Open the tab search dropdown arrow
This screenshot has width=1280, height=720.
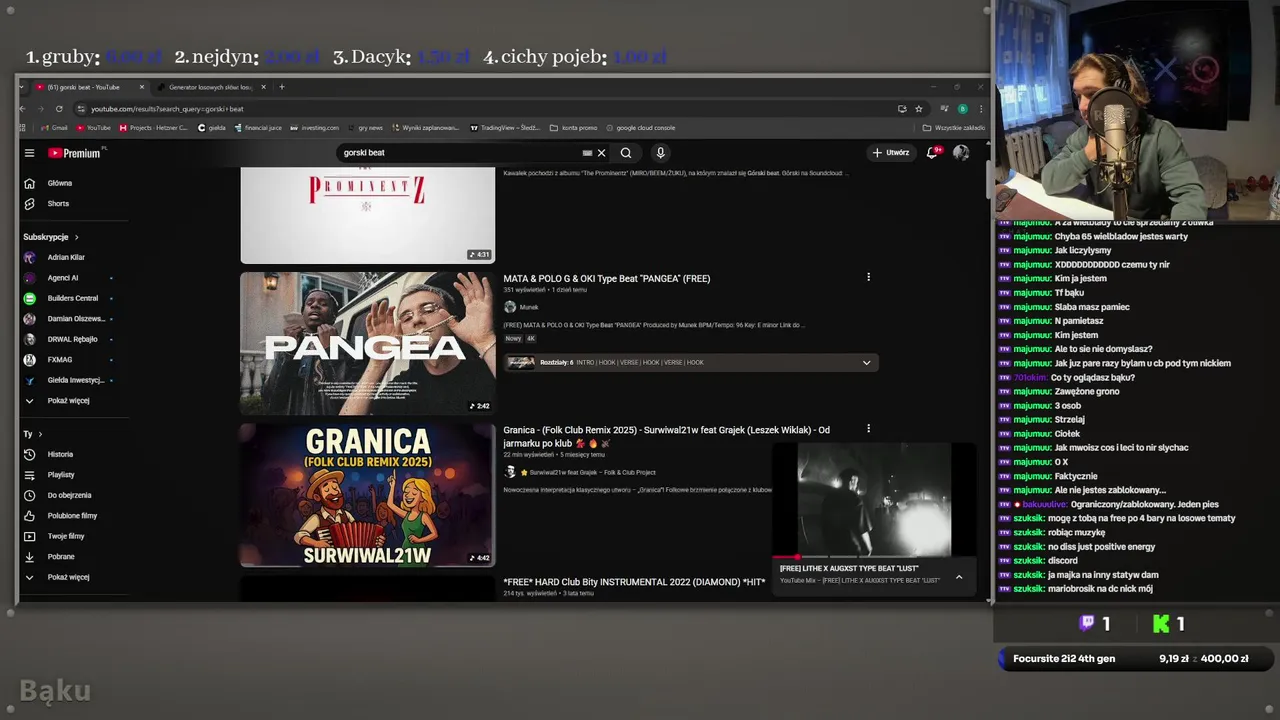point(22,87)
